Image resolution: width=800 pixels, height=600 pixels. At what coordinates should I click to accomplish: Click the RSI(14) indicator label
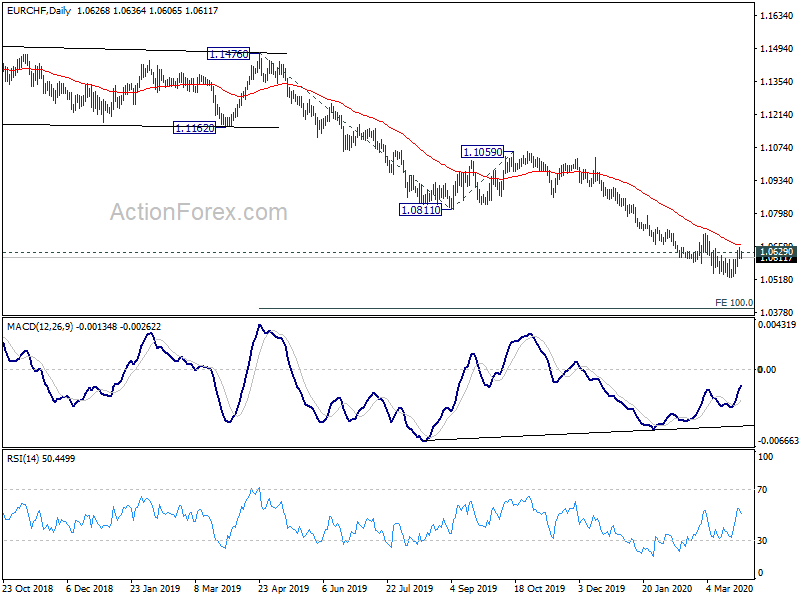tap(23, 459)
